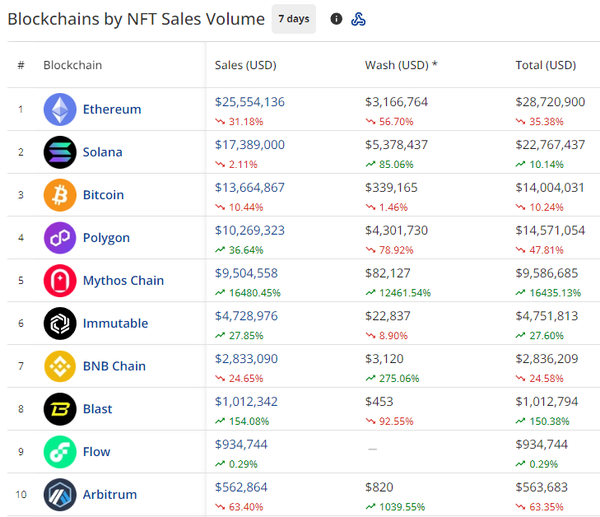Click Solana sales value $17,389,000
The width and height of the screenshot is (600, 517).
pyautogui.click(x=250, y=145)
